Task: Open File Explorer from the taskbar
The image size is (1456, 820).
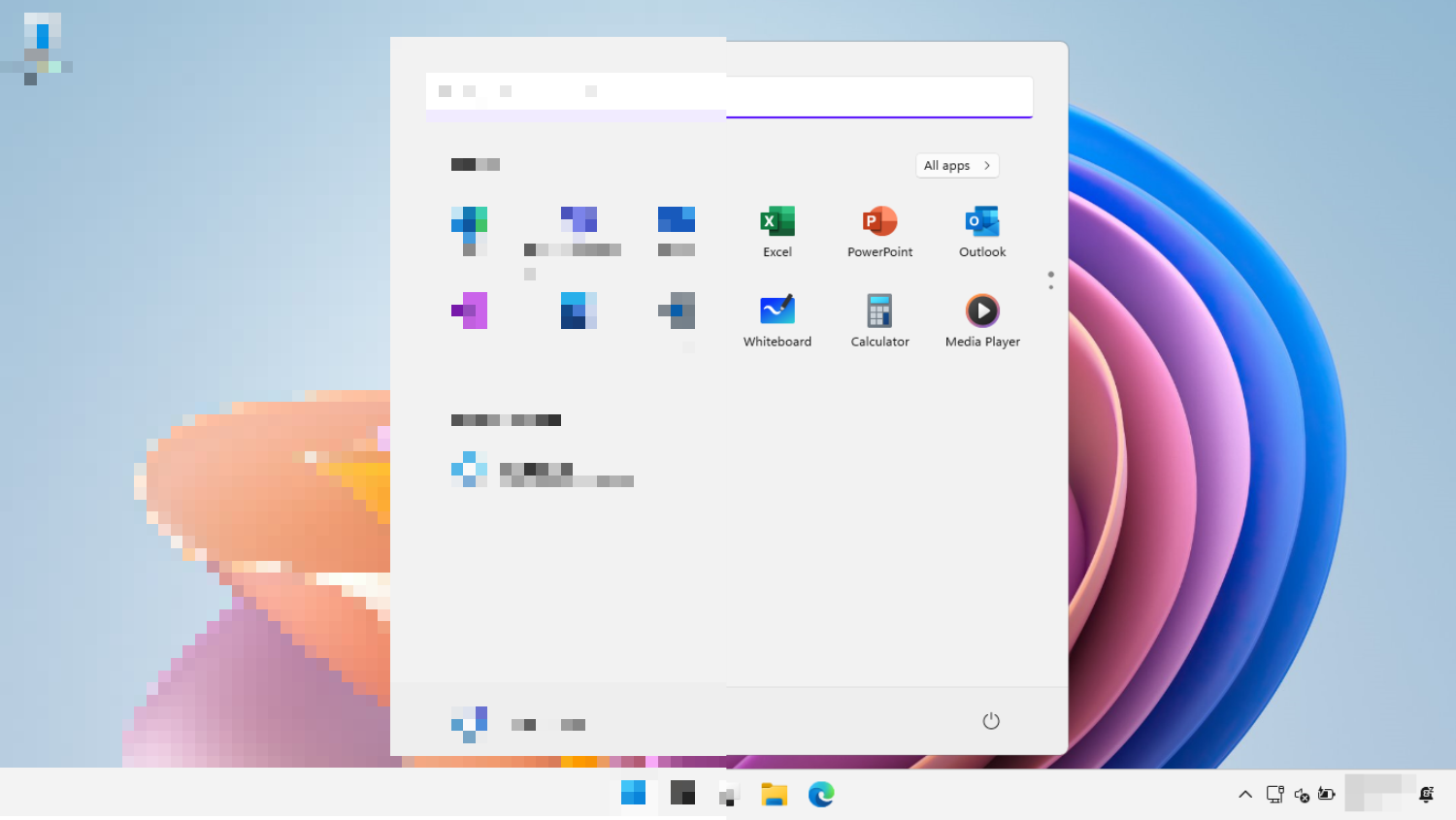Action: point(774,795)
